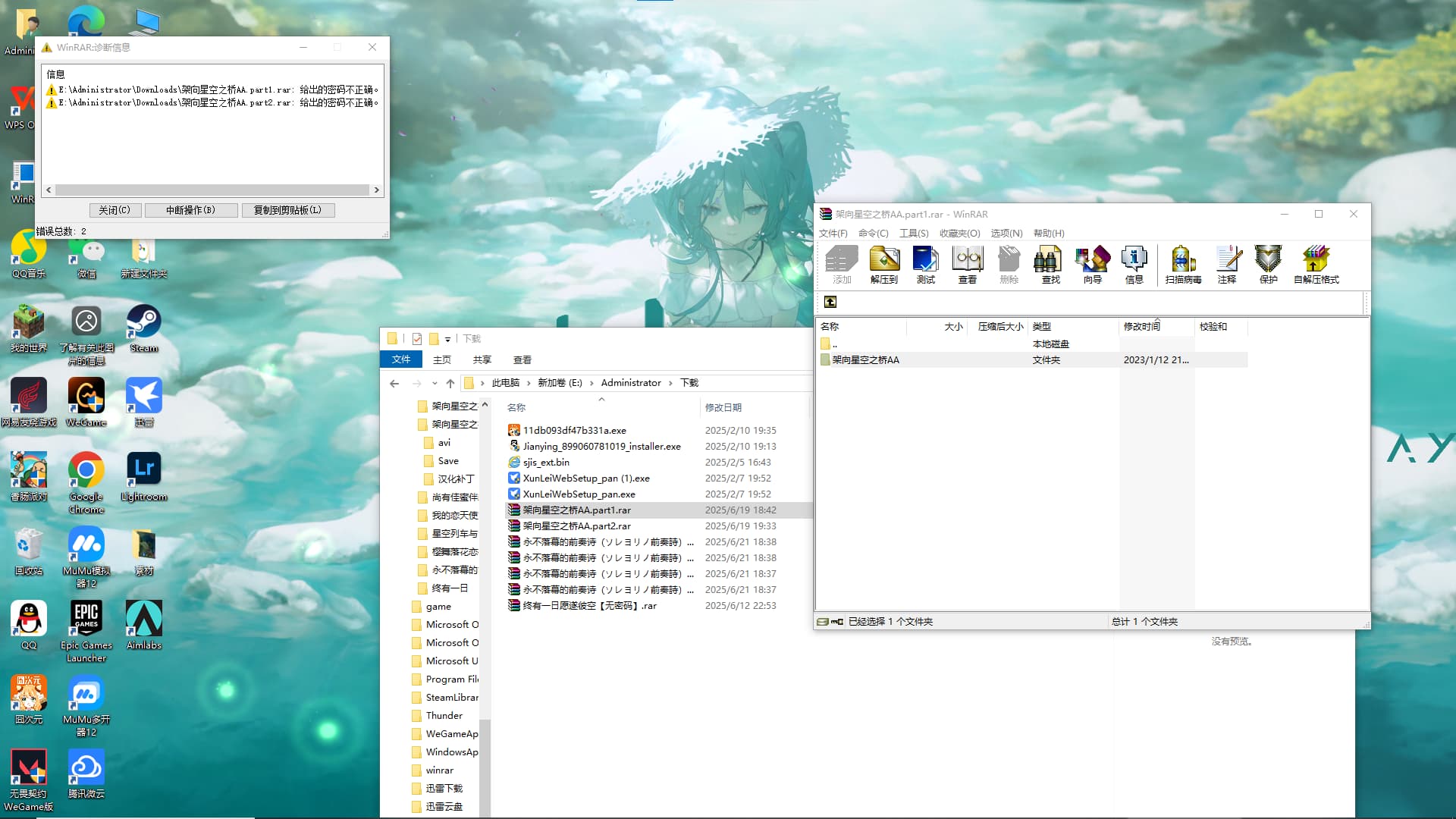The height and width of the screenshot is (819, 1456).
Task: Select the Steam desktop icon
Action: (x=143, y=329)
